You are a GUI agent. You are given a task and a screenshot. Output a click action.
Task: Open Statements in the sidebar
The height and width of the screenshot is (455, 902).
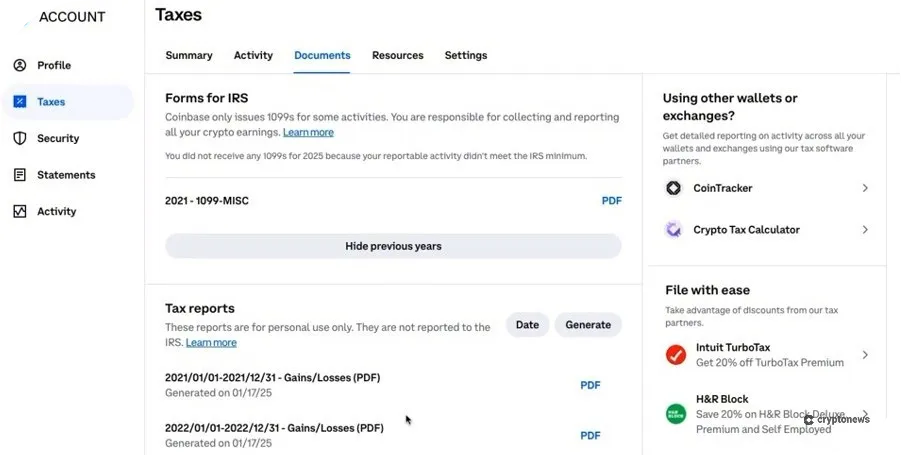66,175
